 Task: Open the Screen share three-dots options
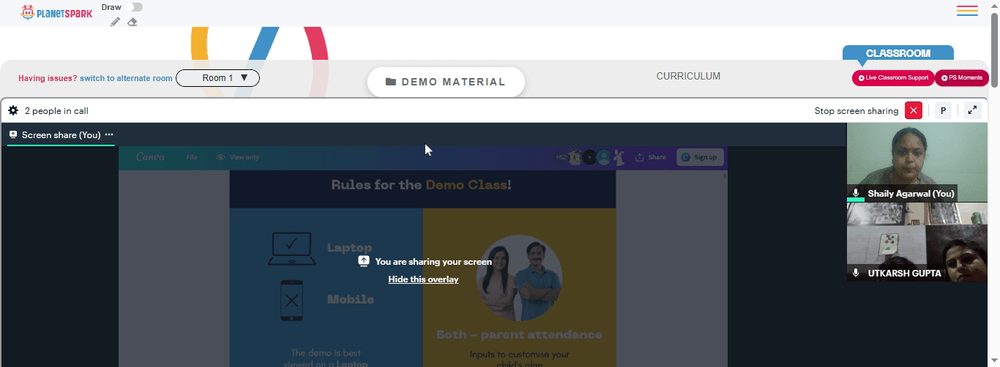[109, 135]
